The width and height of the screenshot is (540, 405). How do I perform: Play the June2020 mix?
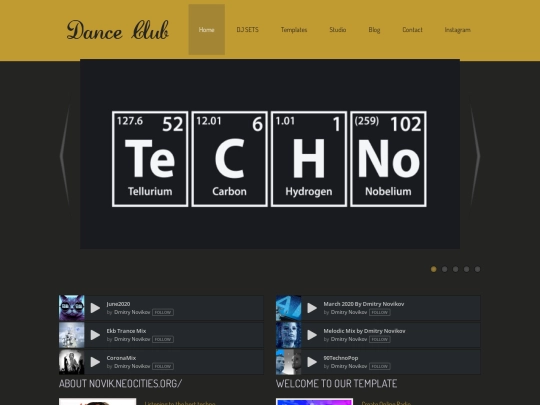[95, 308]
